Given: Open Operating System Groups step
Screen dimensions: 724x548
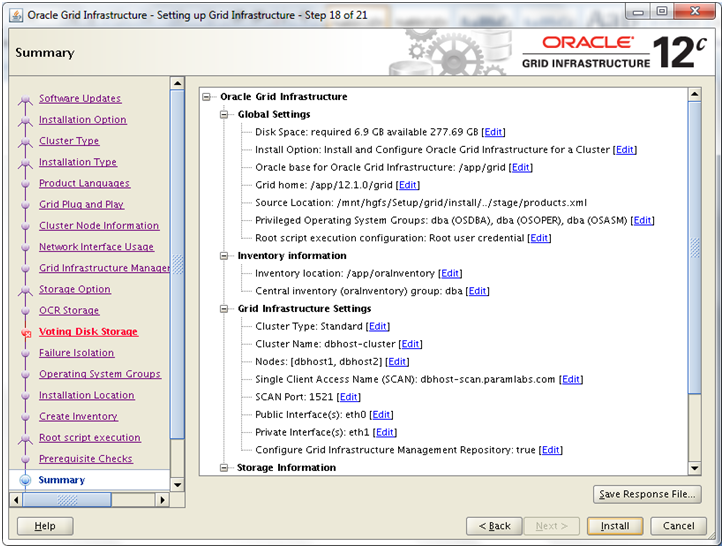Looking at the screenshot, I should (x=100, y=374).
